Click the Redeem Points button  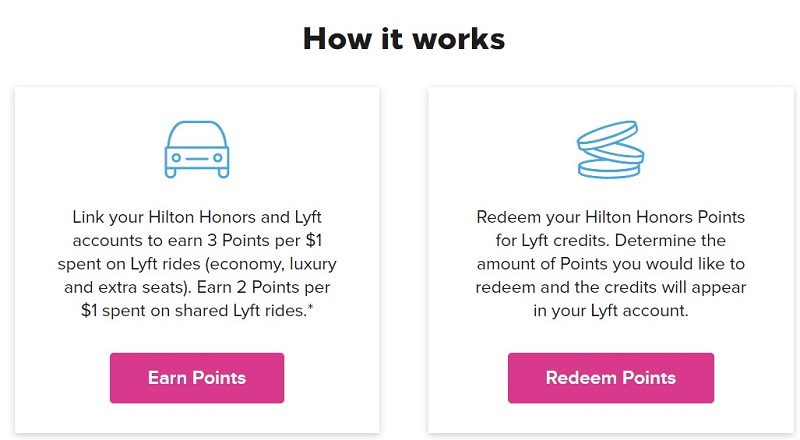(x=611, y=378)
